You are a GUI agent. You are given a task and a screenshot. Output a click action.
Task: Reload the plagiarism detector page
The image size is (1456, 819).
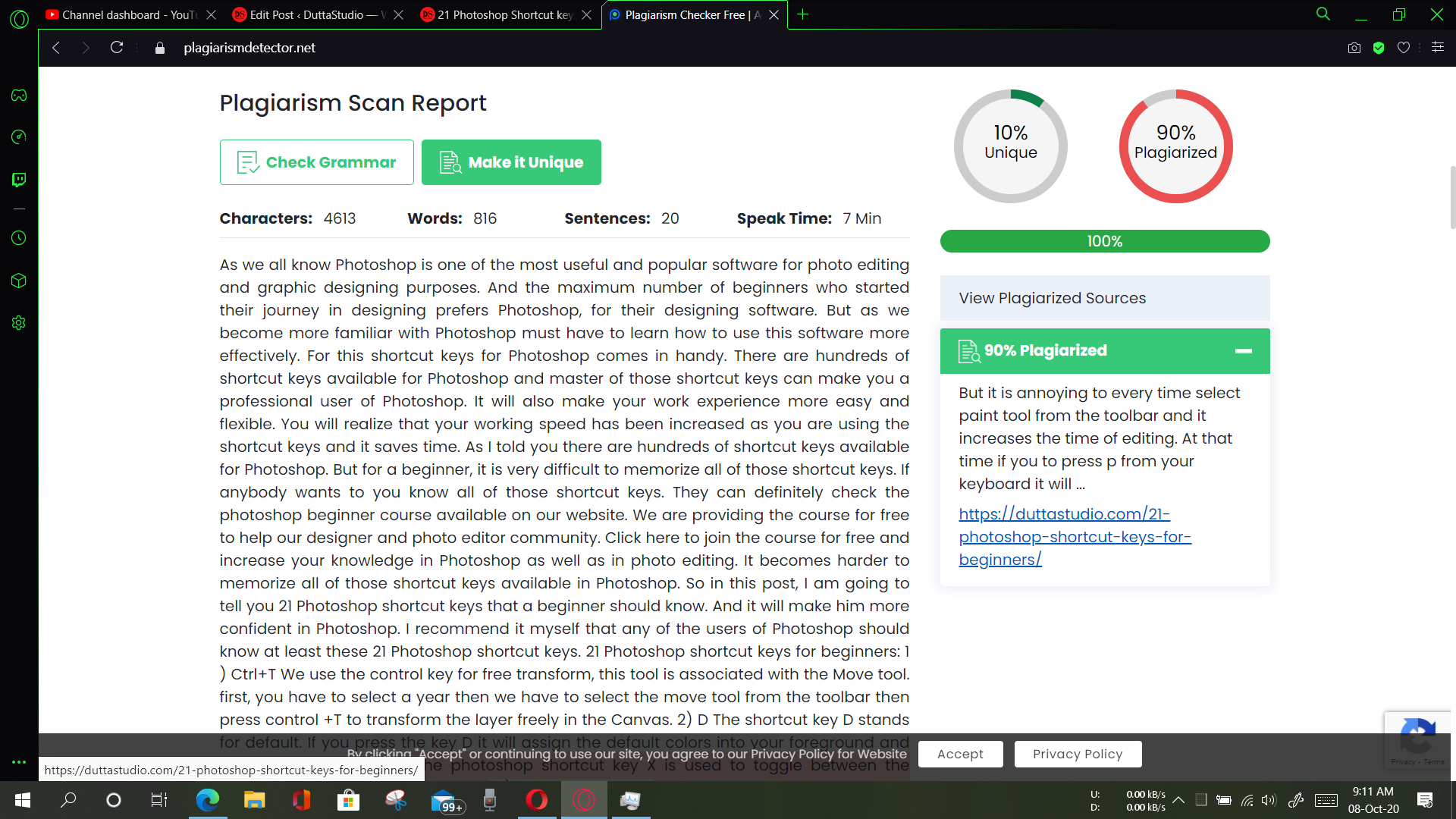(x=116, y=48)
